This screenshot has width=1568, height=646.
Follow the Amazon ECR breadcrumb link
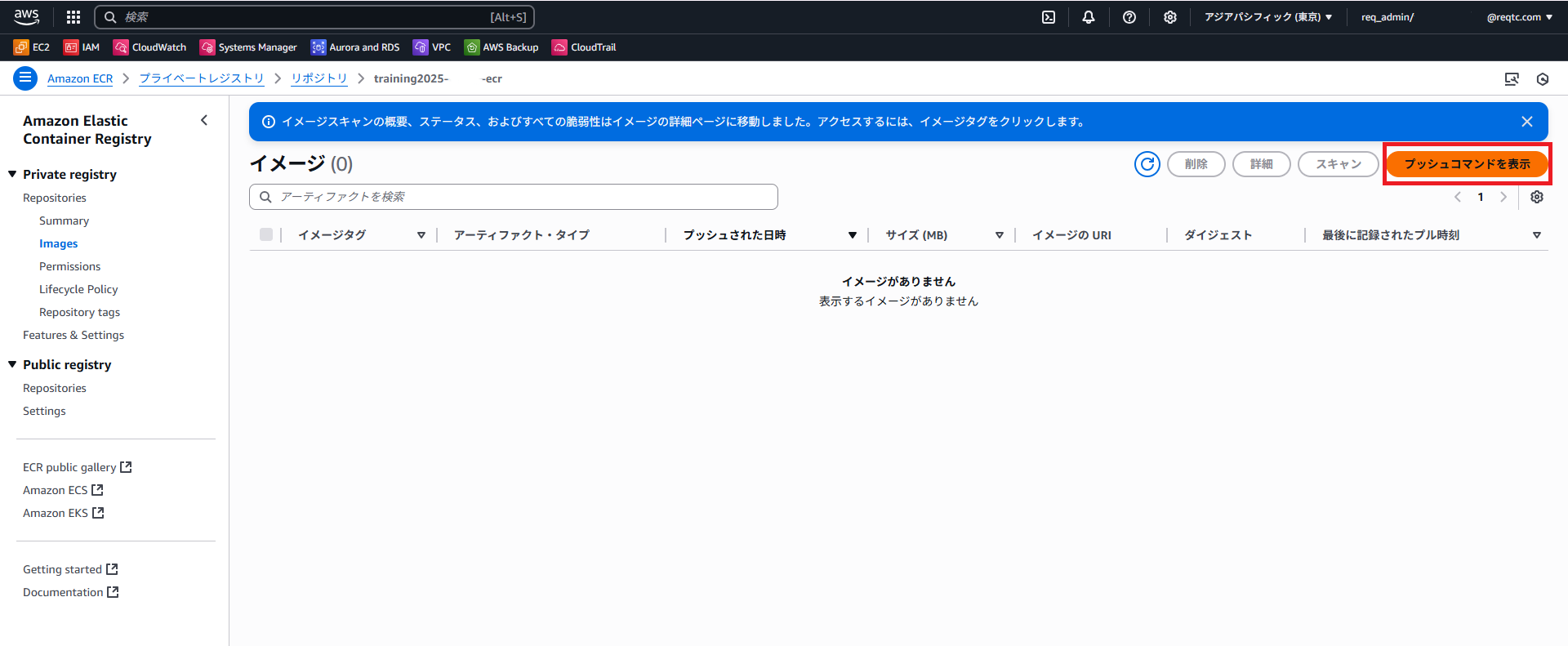(80, 78)
